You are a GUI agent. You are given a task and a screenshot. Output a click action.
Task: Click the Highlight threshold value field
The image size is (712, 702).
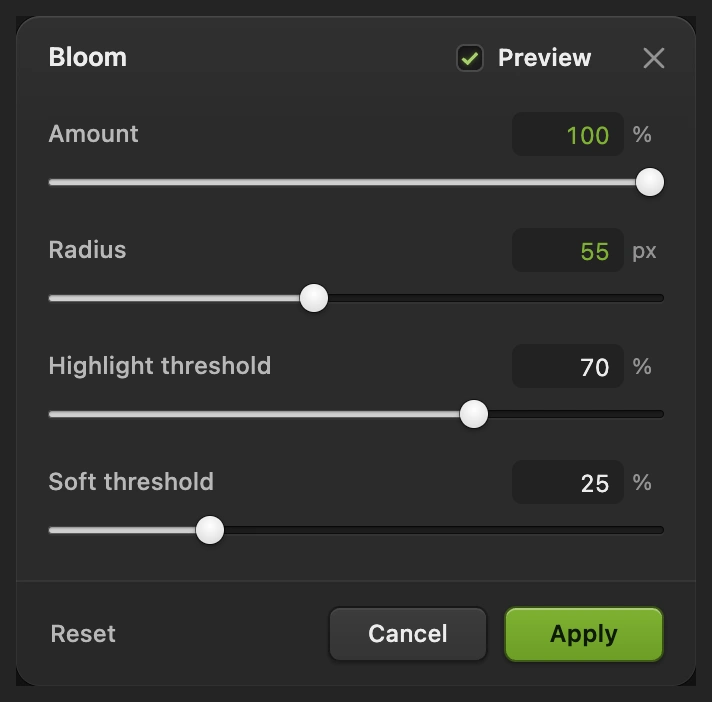click(568, 366)
